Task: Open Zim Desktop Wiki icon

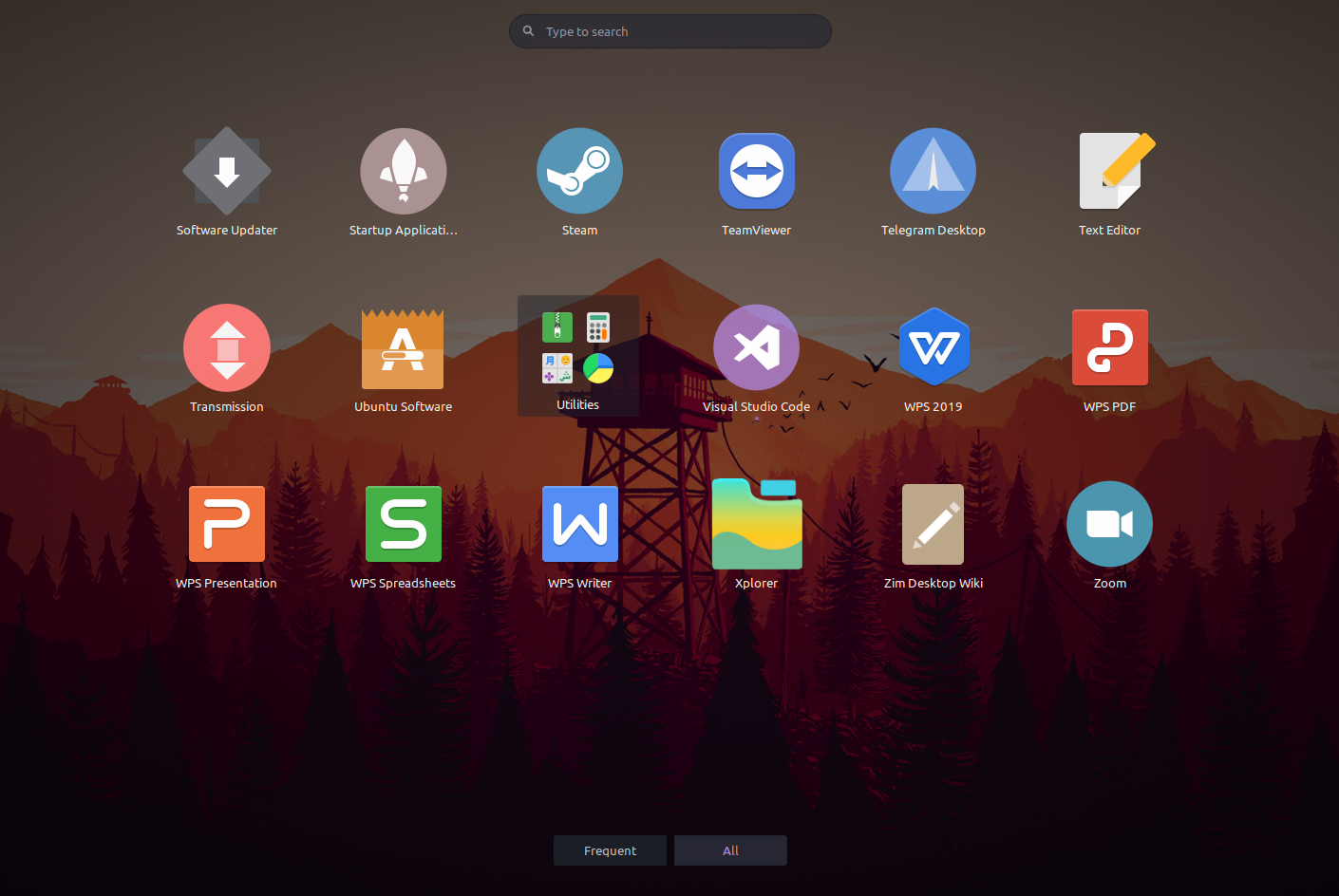Action: (x=934, y=525)
